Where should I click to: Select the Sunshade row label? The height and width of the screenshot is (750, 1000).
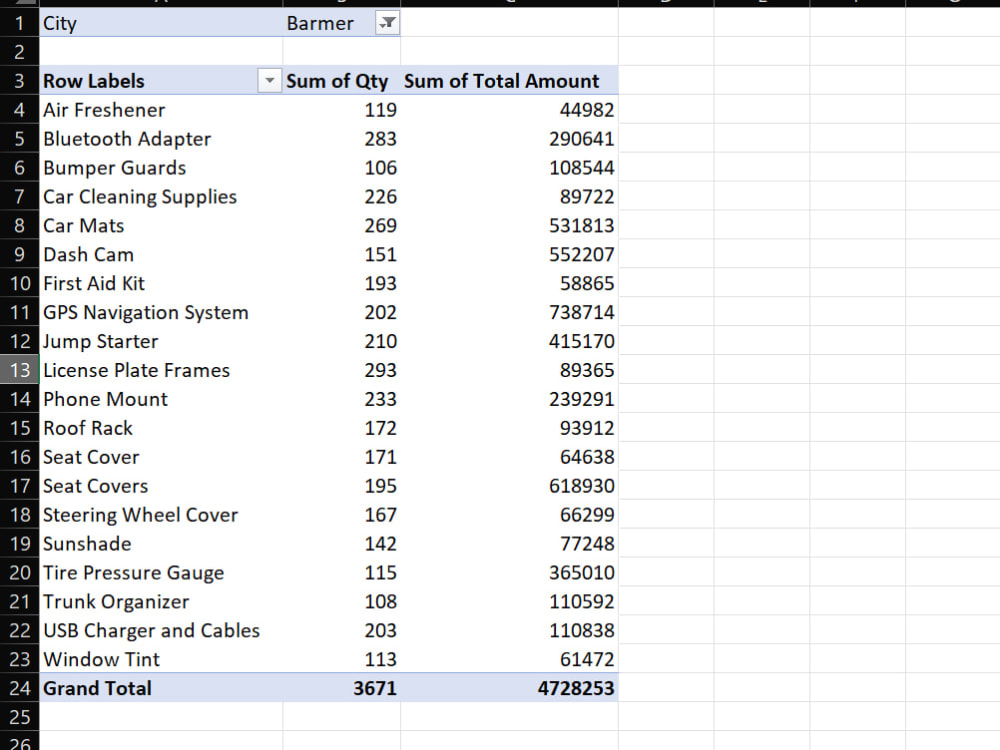[161, 543]
